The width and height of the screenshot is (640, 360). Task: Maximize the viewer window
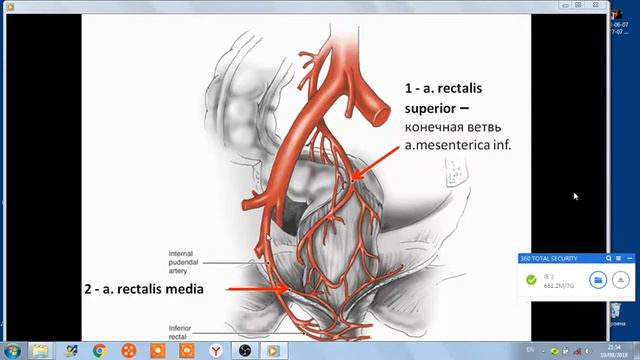click(578, 5)
